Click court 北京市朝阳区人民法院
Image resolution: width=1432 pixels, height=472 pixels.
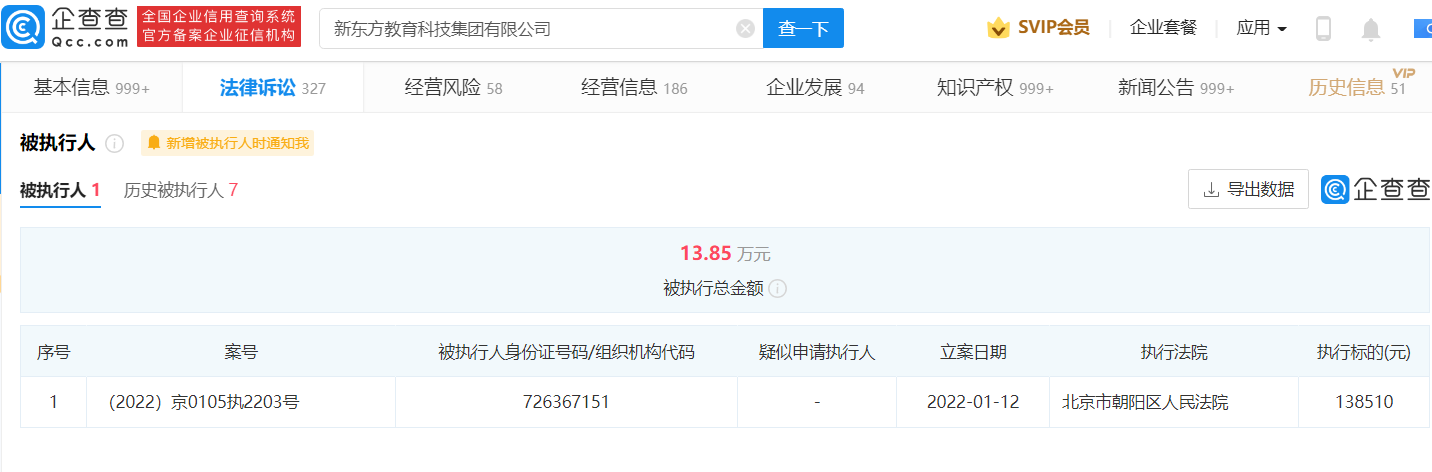click(1145, 403)
